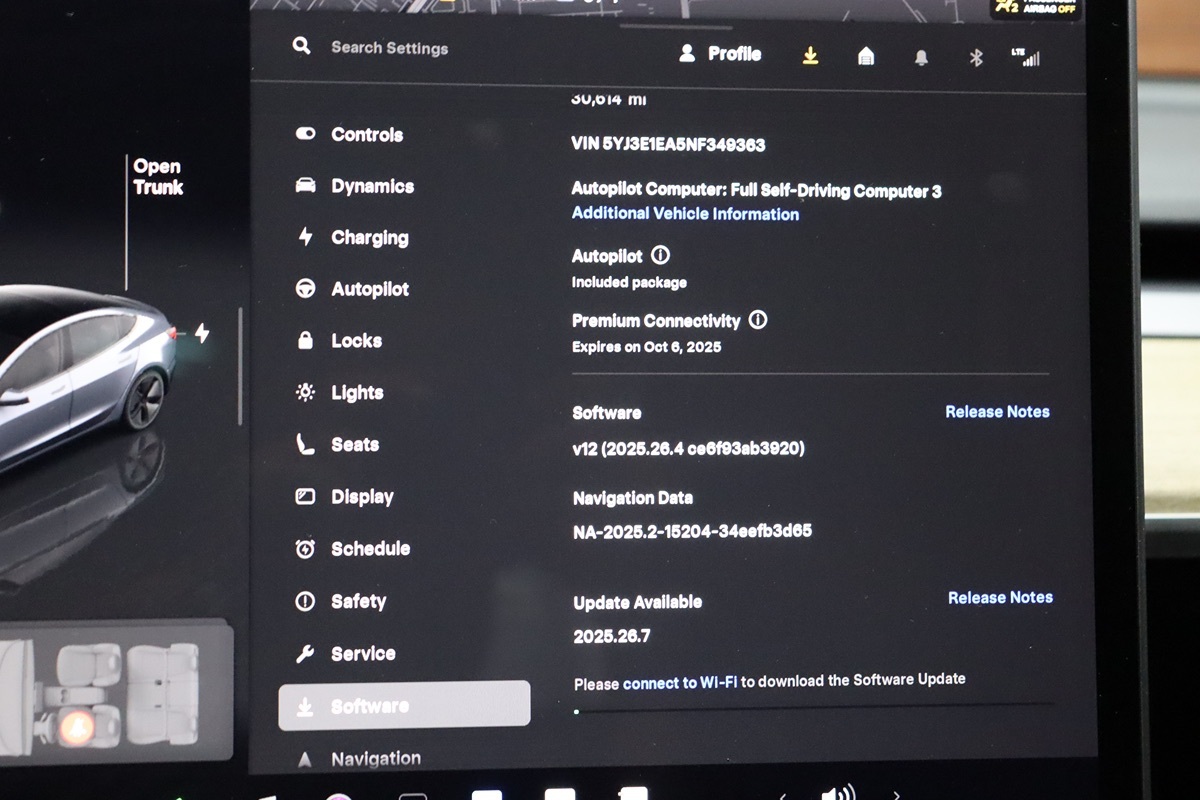Tap the charging lightning bolt beside car

[202, 333]
